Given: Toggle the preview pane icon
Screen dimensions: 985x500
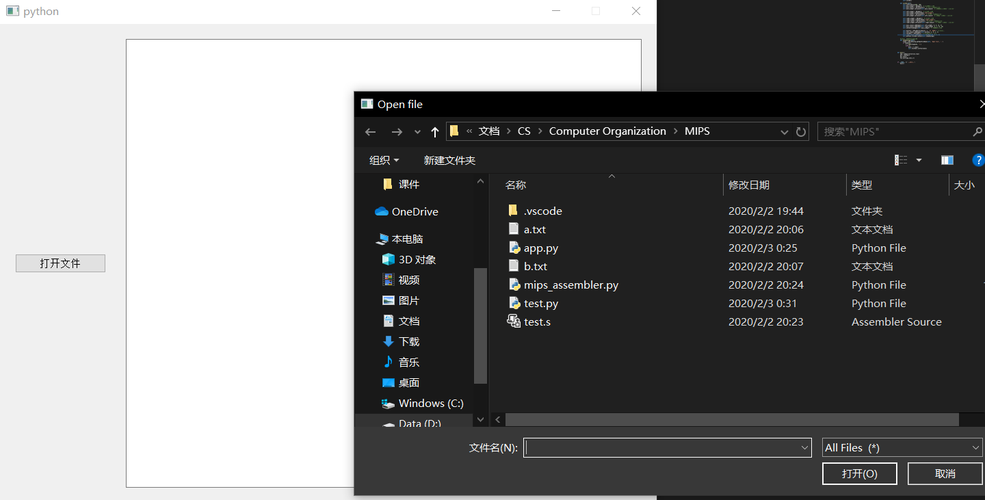Looking at the screenshot, I should coord(947,160).
